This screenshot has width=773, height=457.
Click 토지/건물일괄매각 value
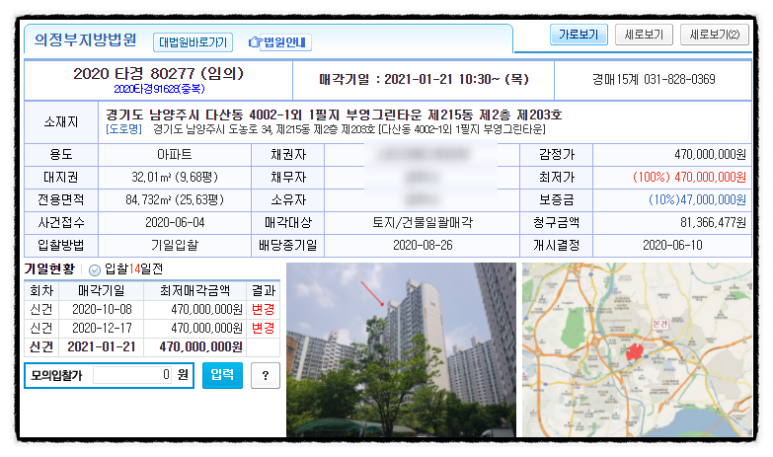(422, 222)
